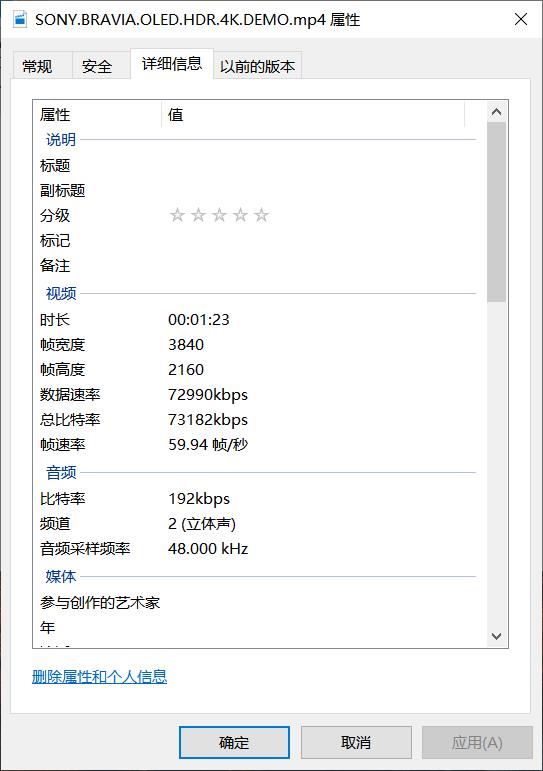Select the 时长 value 00:01:23
This screenshot has height=771, width=543.
click(x=199, y=320)
